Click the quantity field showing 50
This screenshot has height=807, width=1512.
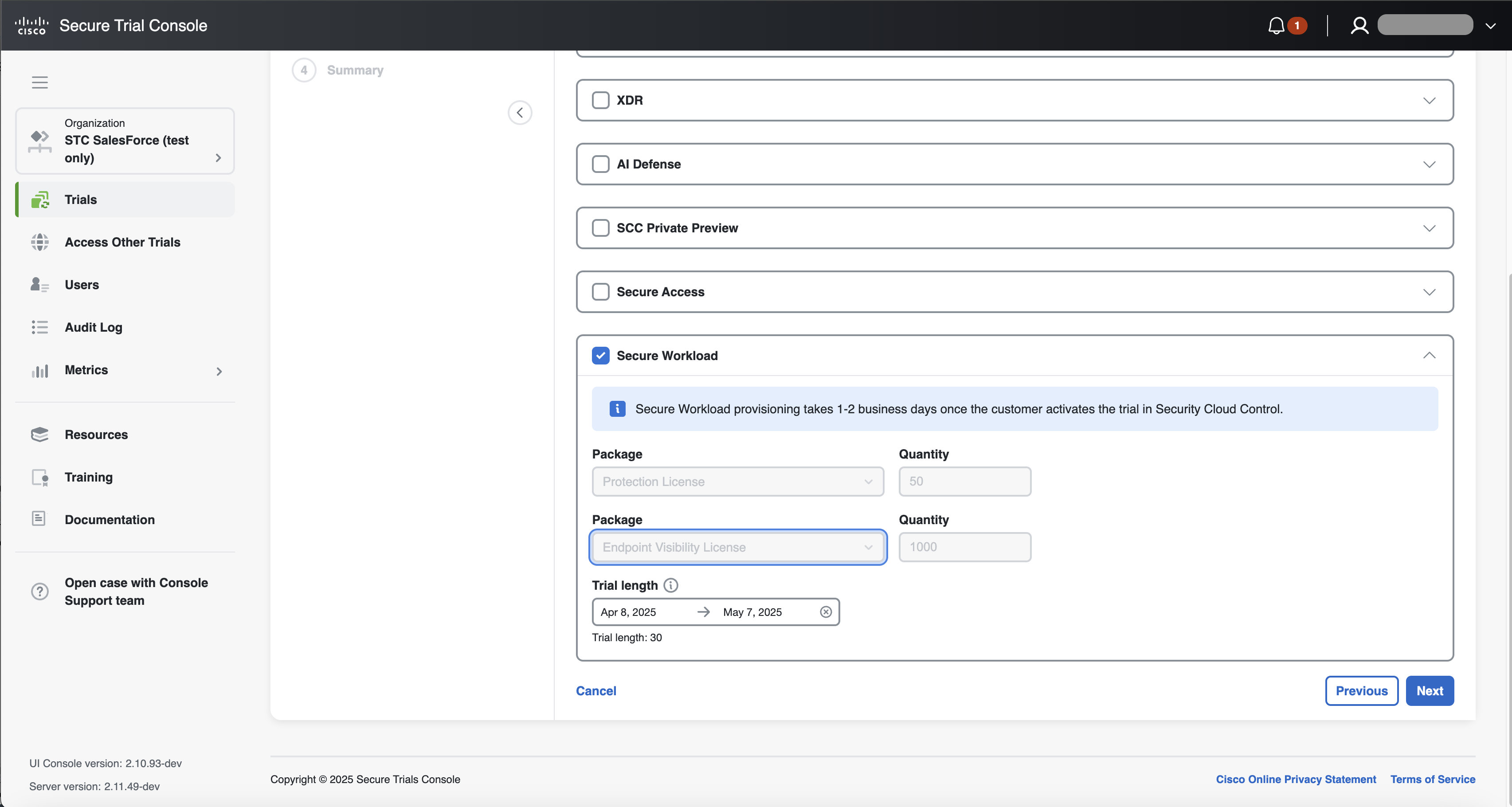tap(965, 481)
